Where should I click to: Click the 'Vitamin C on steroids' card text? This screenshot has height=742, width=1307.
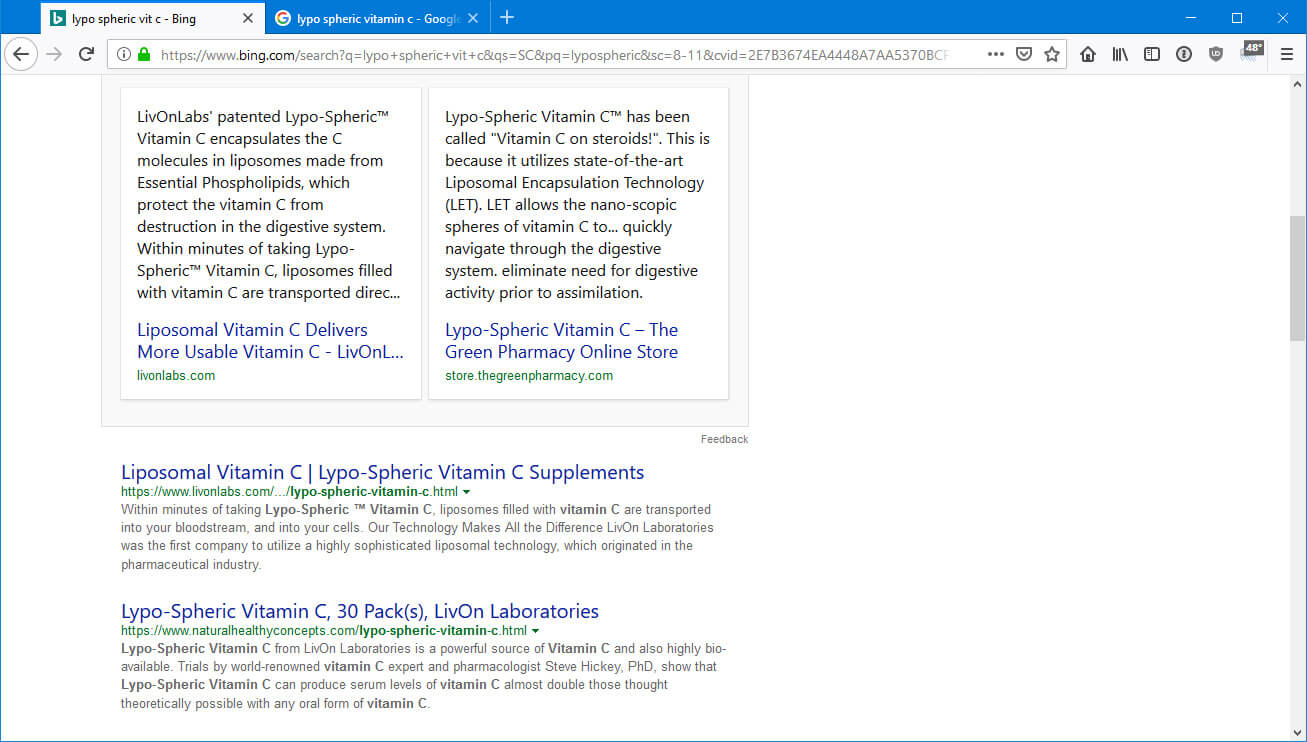point(577,204)
